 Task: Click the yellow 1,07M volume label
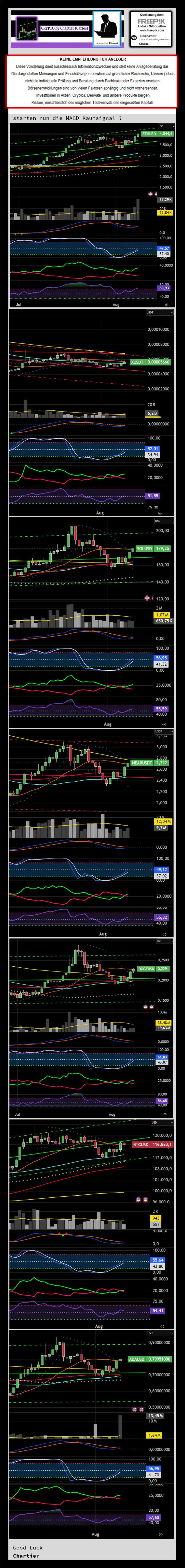click(x=162, y=615)
